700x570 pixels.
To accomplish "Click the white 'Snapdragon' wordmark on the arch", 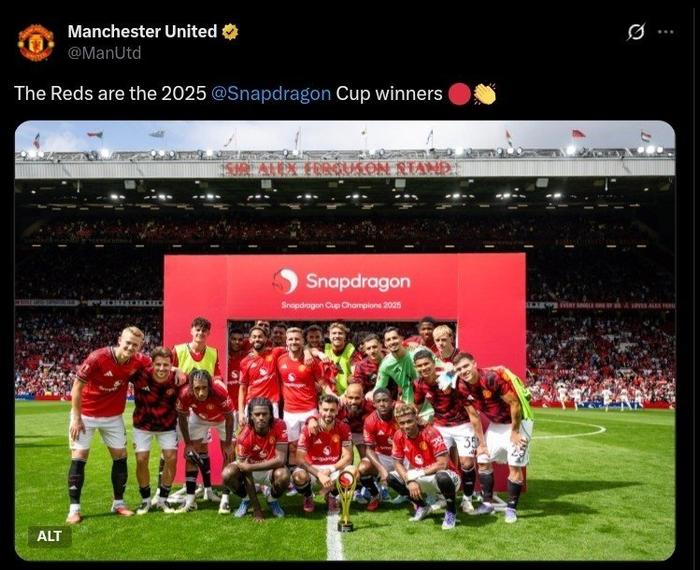I will [358, 282].
